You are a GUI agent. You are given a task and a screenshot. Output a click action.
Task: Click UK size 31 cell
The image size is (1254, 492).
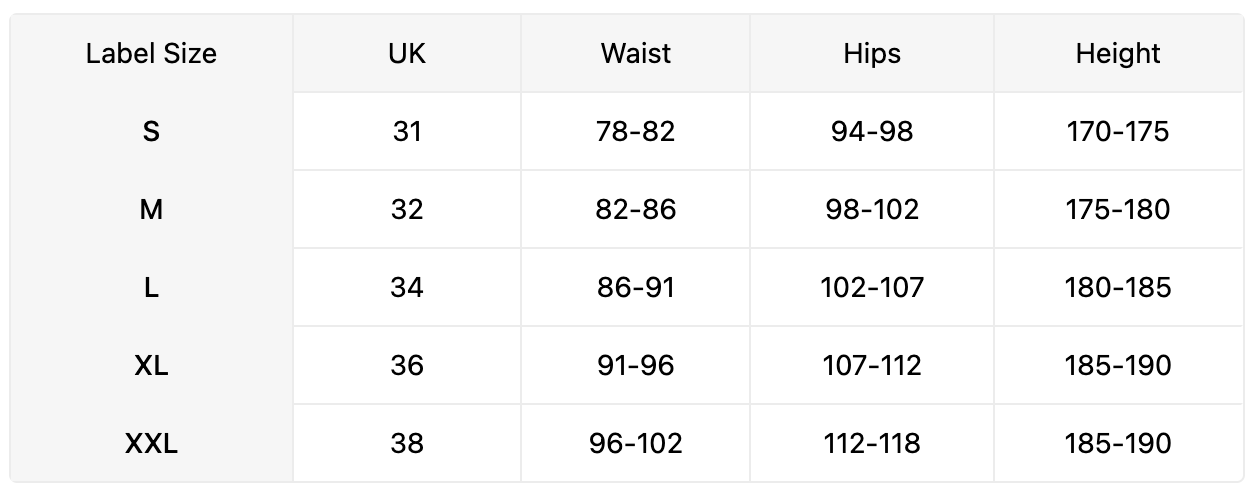pyautogui.click(x=407, y=131)
